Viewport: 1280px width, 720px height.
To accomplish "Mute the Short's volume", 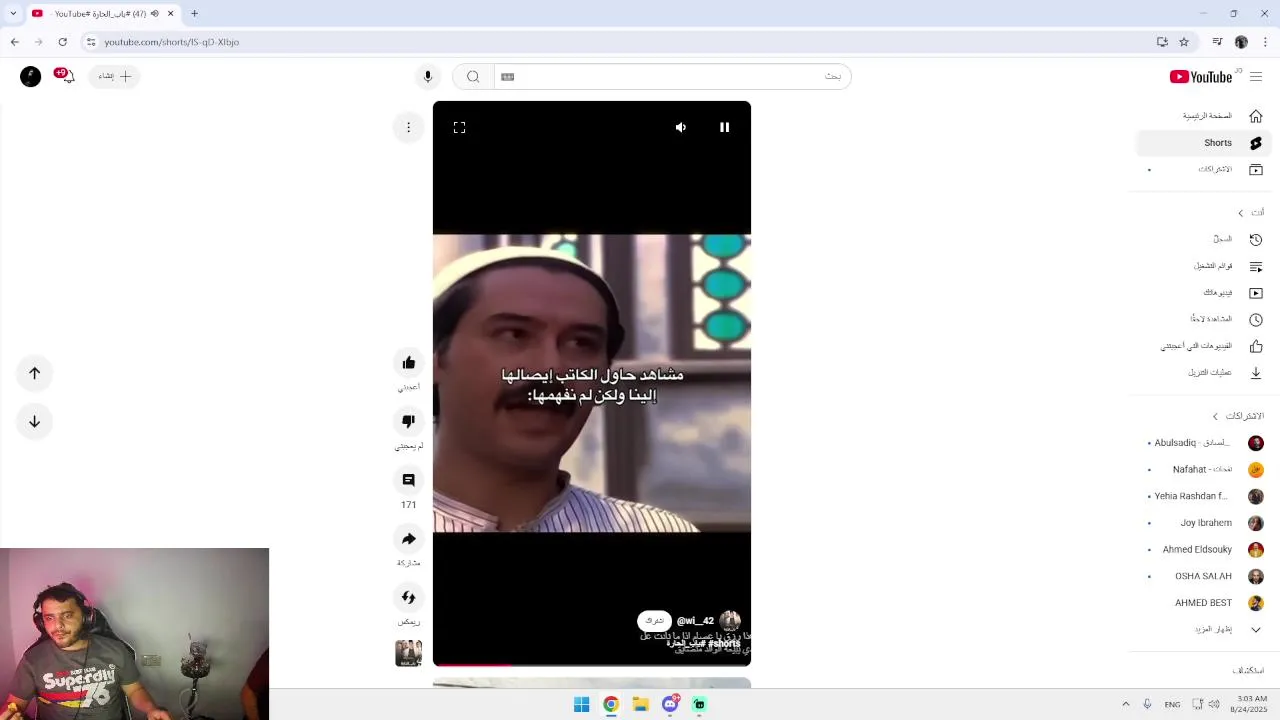I will [x=681, y=127].
